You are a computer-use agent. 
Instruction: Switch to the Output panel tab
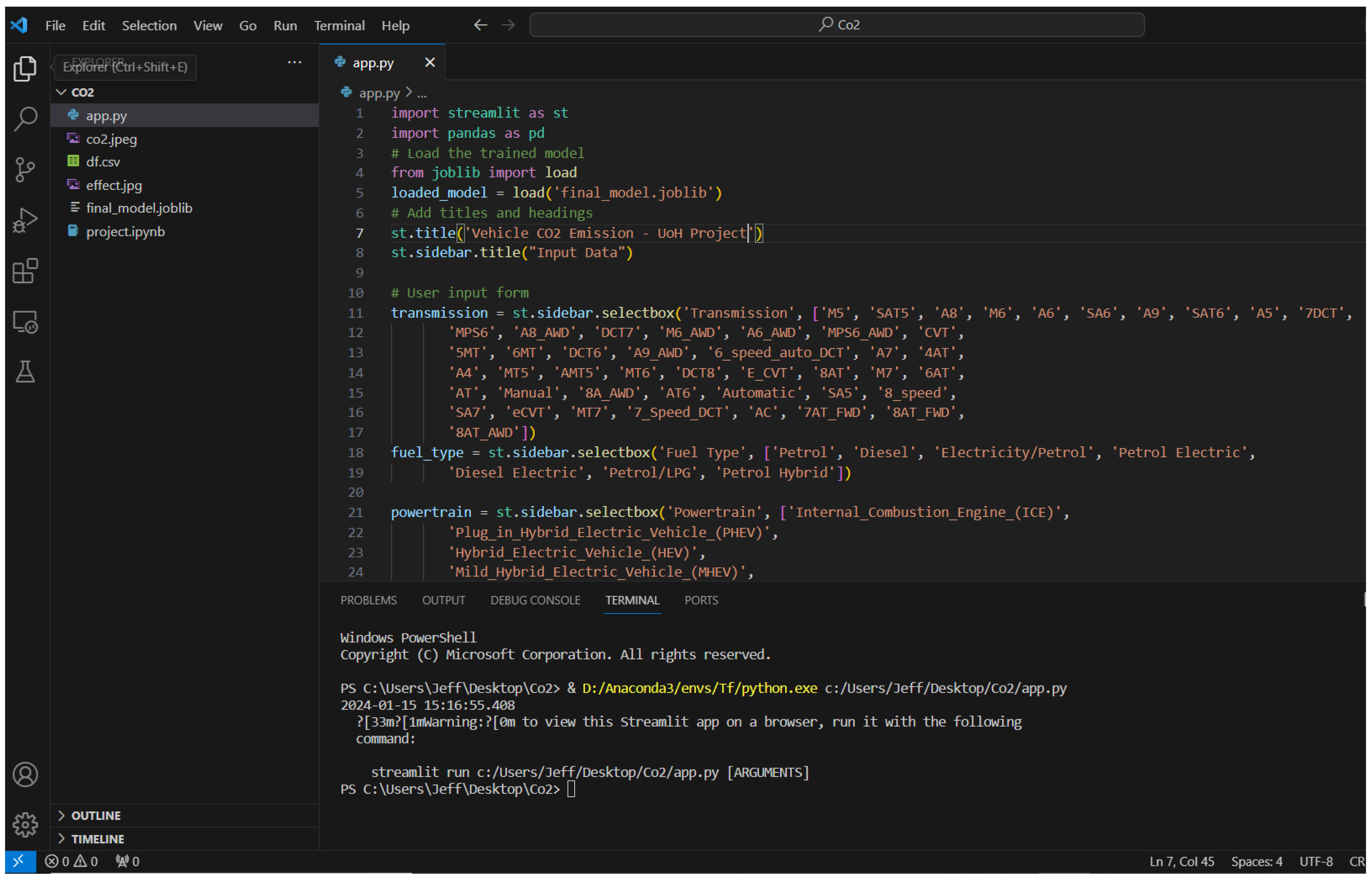point(444,600)
